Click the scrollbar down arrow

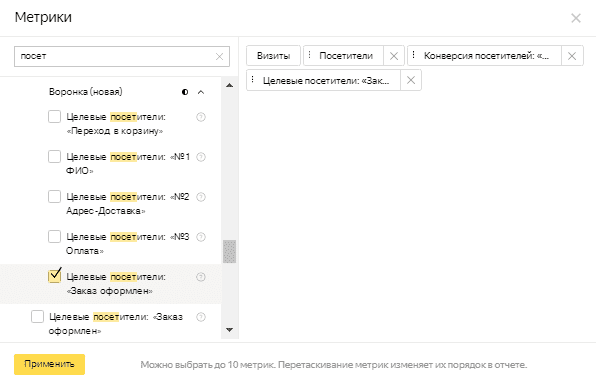[230, 330]
